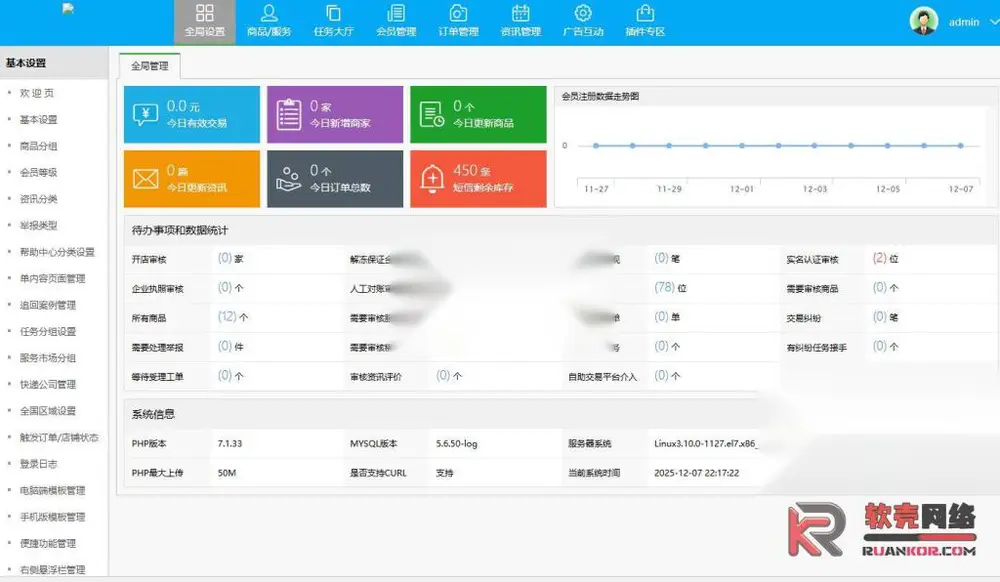Go to 触发订单/店铺状态 in sidebar
1000x582 pixels.
59,438
